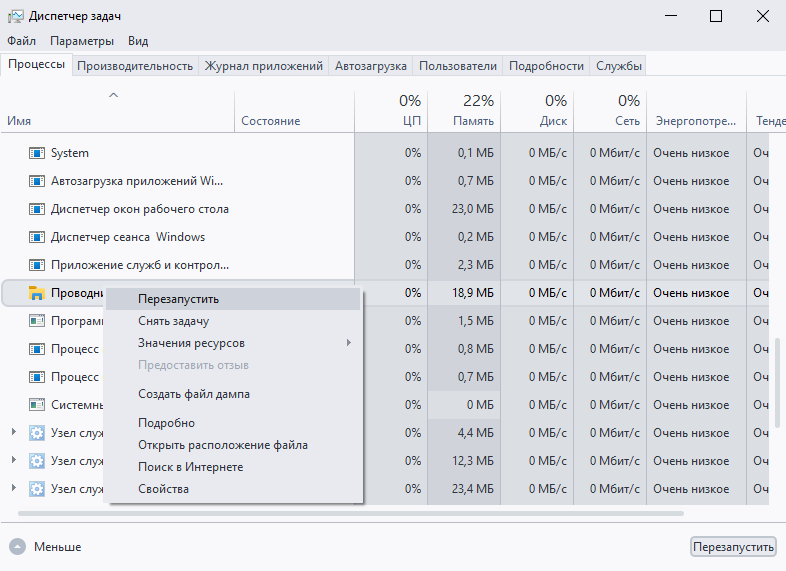
Task: Choose Перезапустить in the context menu
Action: point(233,299)
